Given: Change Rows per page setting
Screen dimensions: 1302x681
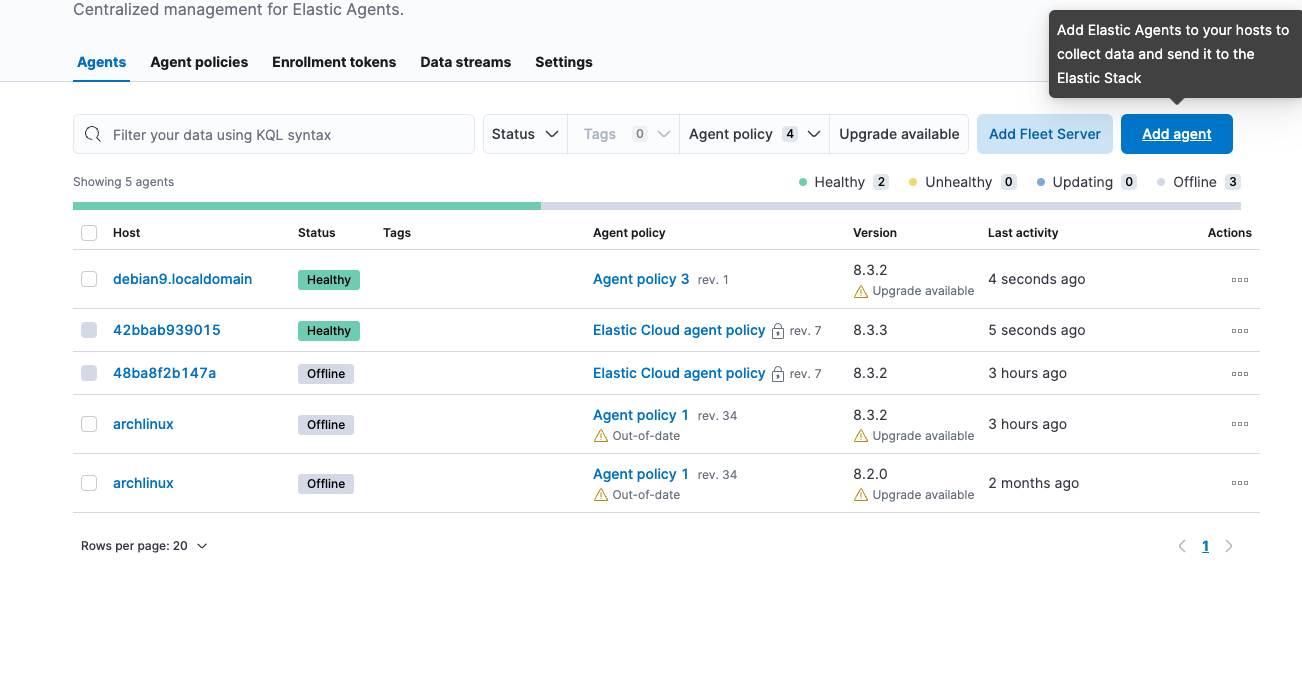Looking at the screenshot, I should (x=144, y=546).
